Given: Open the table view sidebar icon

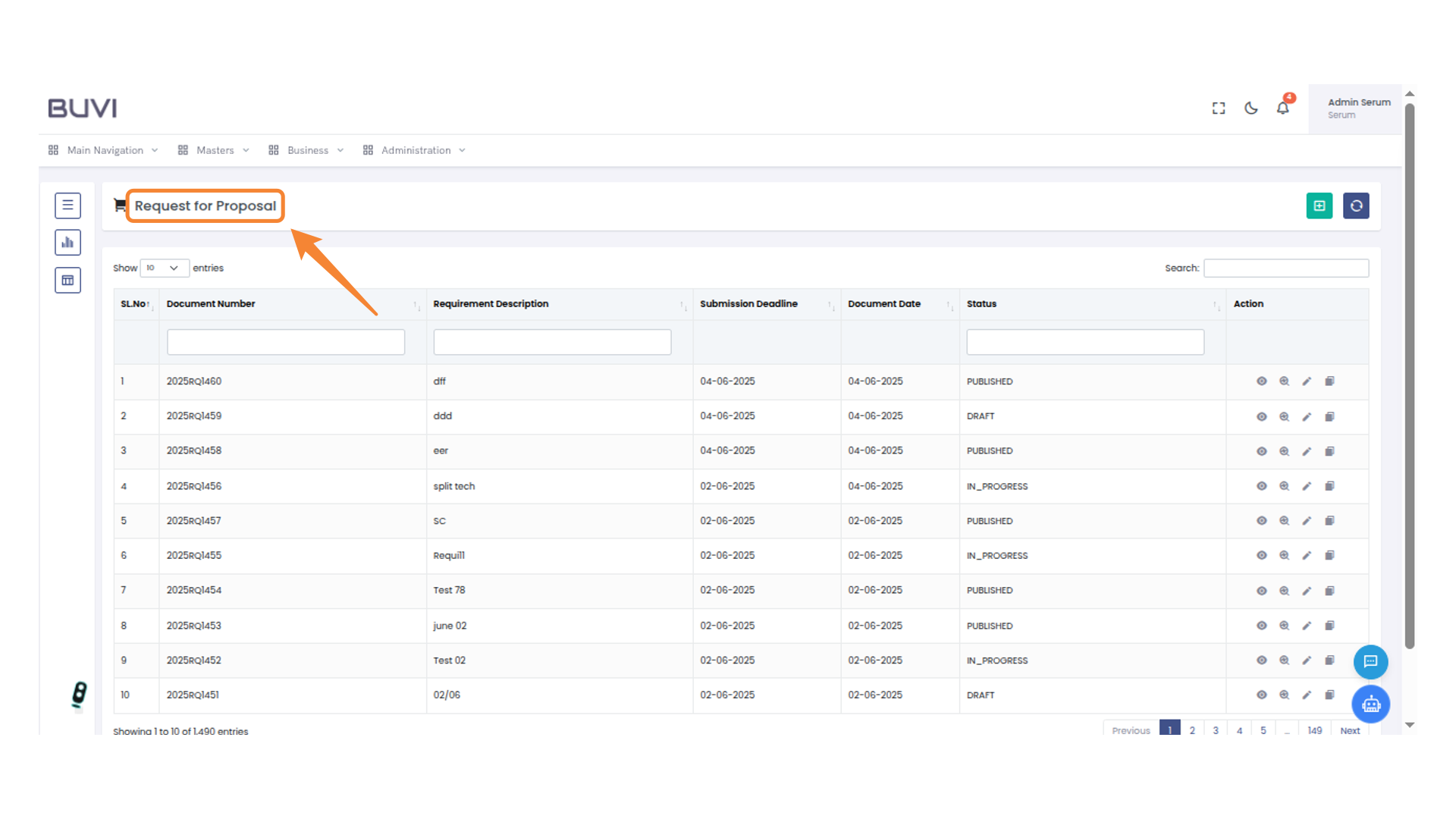Looking at the screenshot, I should pos(67,281).
